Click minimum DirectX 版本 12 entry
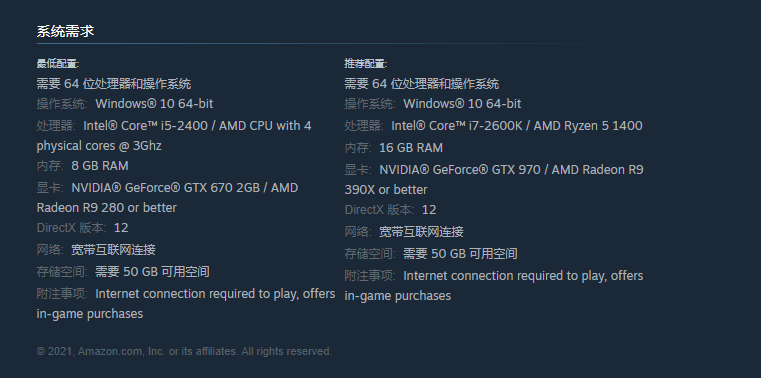 [x=83, y=228]
